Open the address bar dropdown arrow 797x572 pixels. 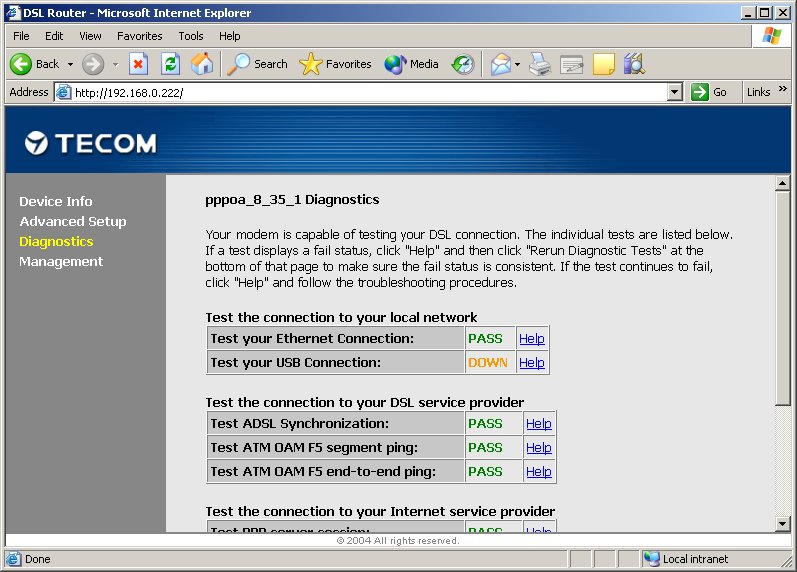[674, 92]
